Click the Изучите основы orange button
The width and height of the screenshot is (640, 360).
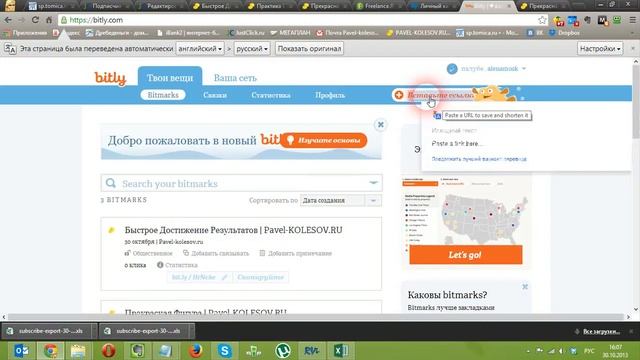pyautogui.click(x=324, y=140)
